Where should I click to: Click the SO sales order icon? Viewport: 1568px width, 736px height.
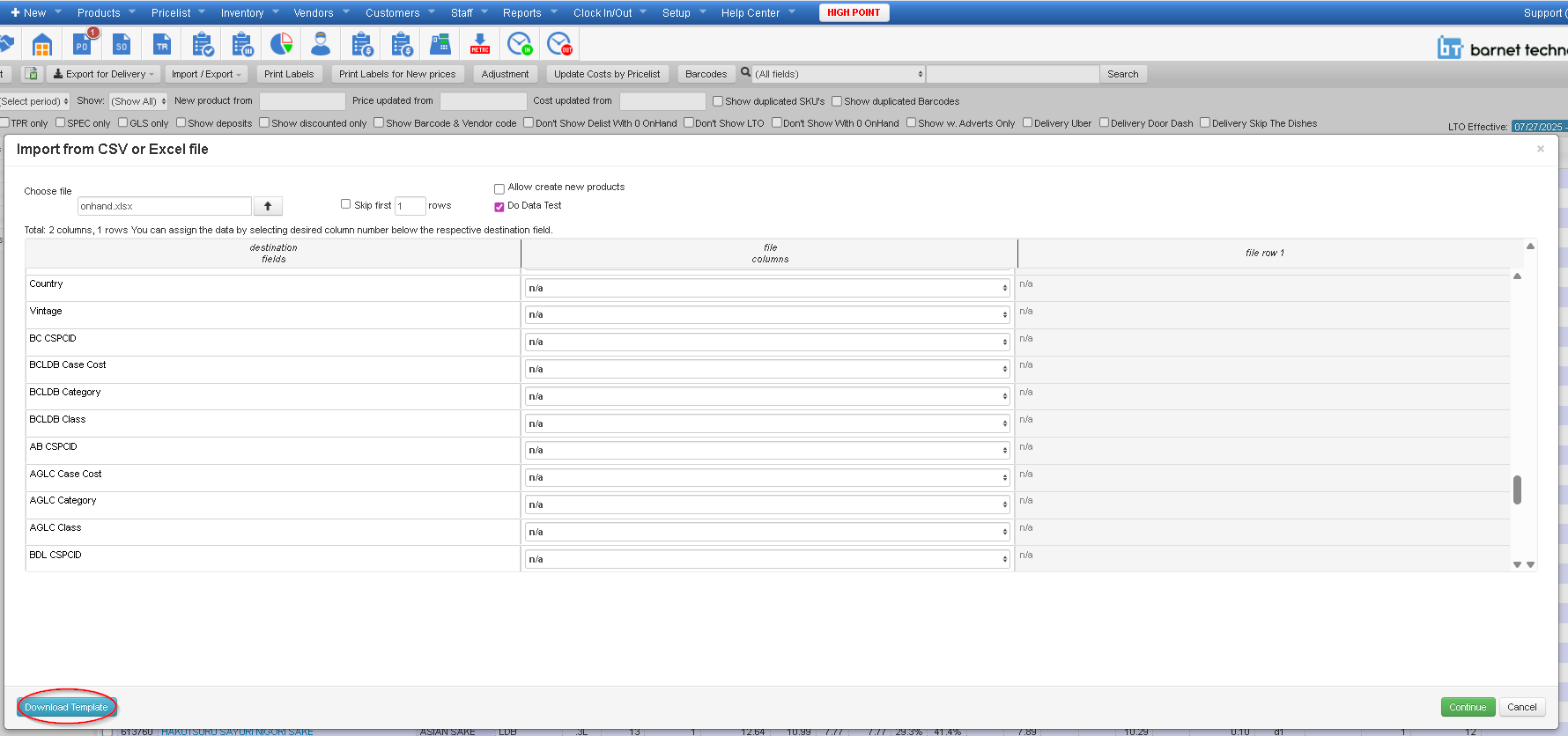(122, 45)
